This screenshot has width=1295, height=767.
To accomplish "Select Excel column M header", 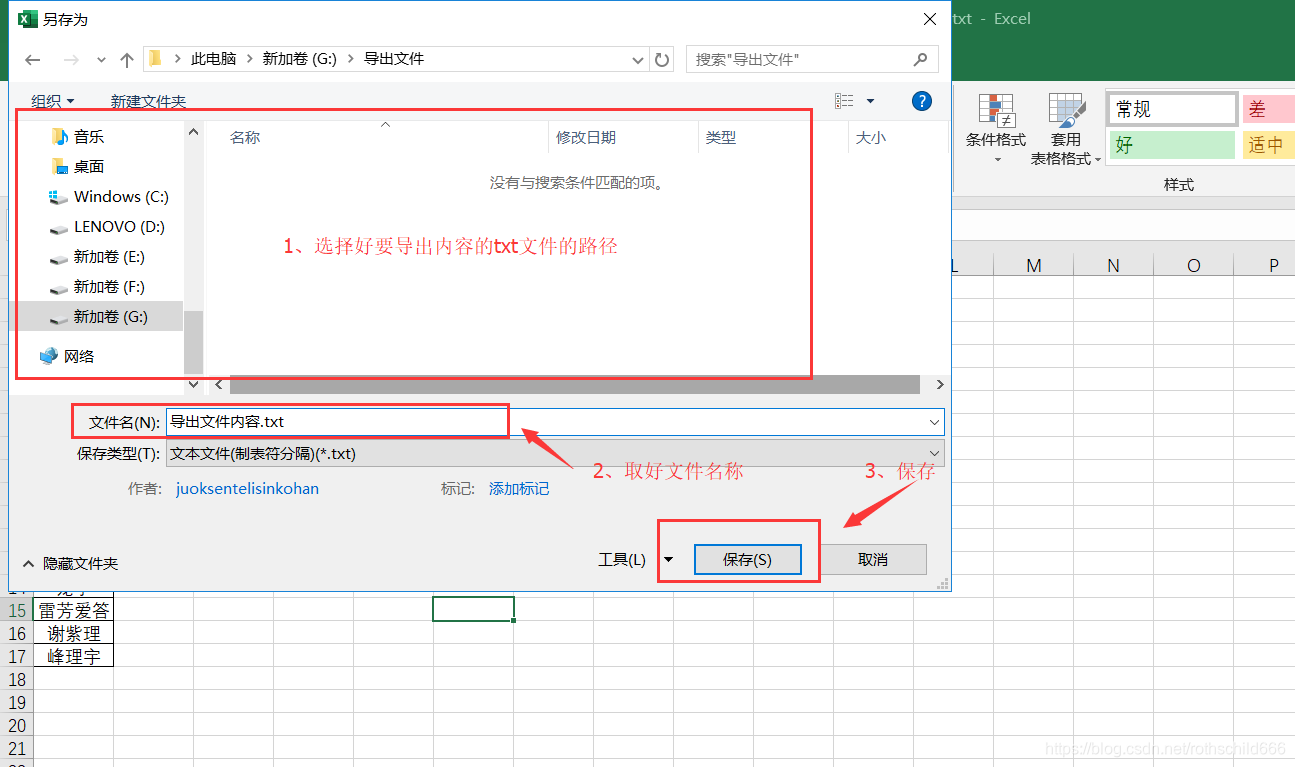I will coord(1034,265).
